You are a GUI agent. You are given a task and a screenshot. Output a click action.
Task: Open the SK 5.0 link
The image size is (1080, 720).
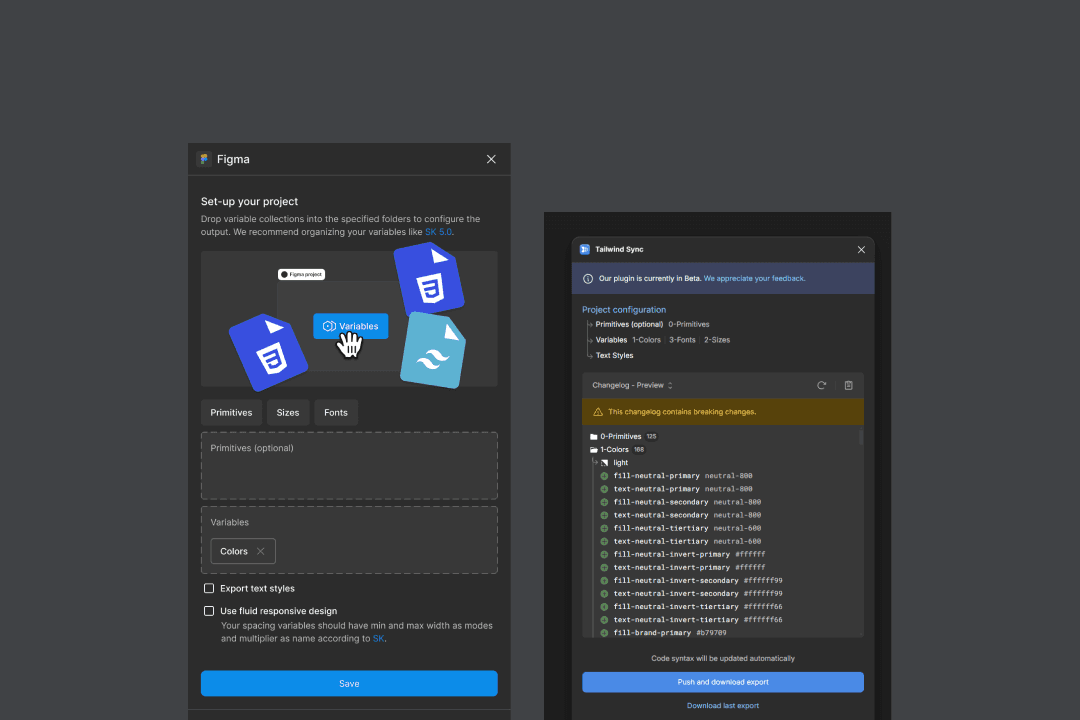[x=438, y=232]
